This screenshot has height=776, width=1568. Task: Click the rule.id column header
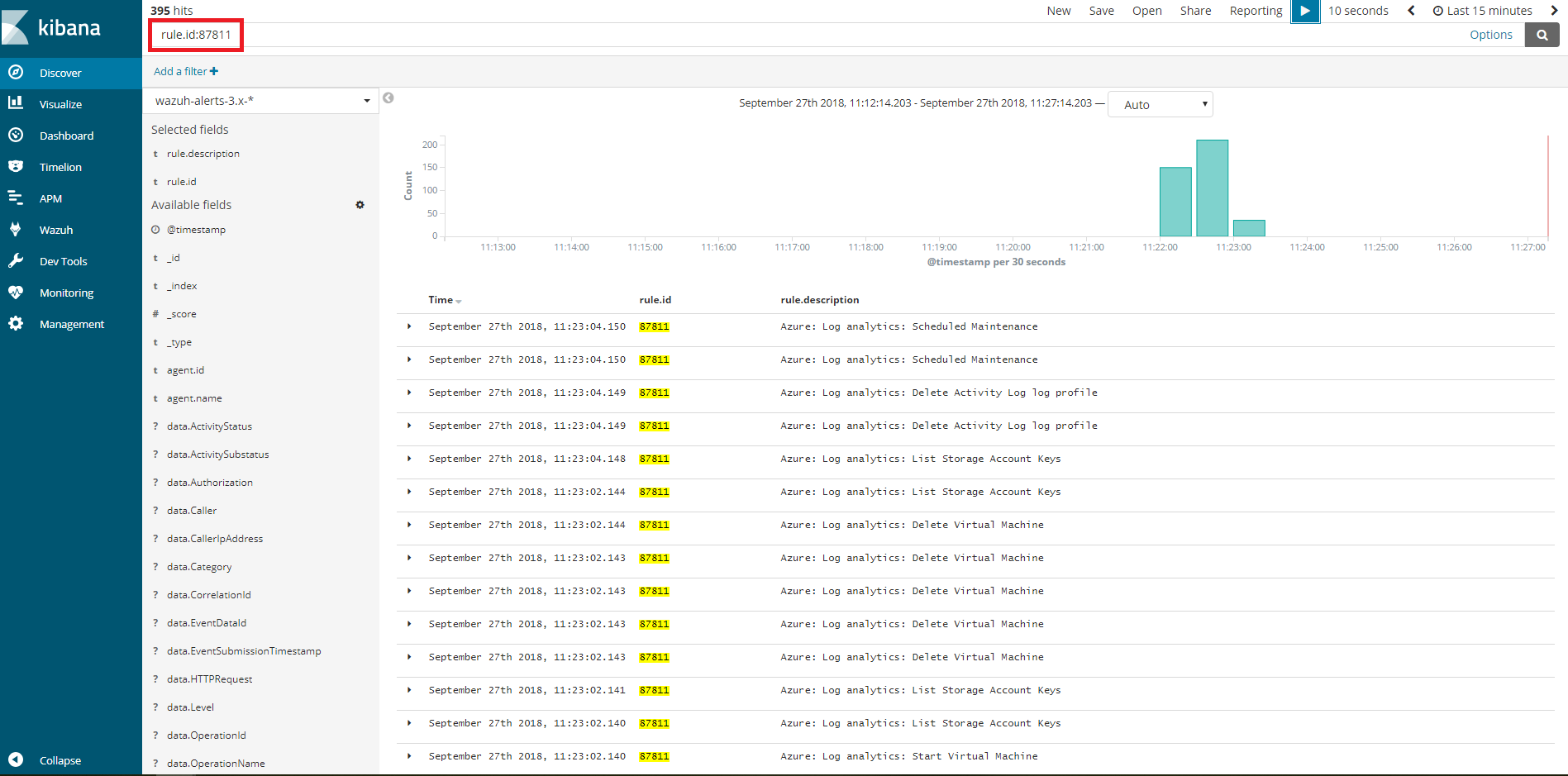pos(655,300)
